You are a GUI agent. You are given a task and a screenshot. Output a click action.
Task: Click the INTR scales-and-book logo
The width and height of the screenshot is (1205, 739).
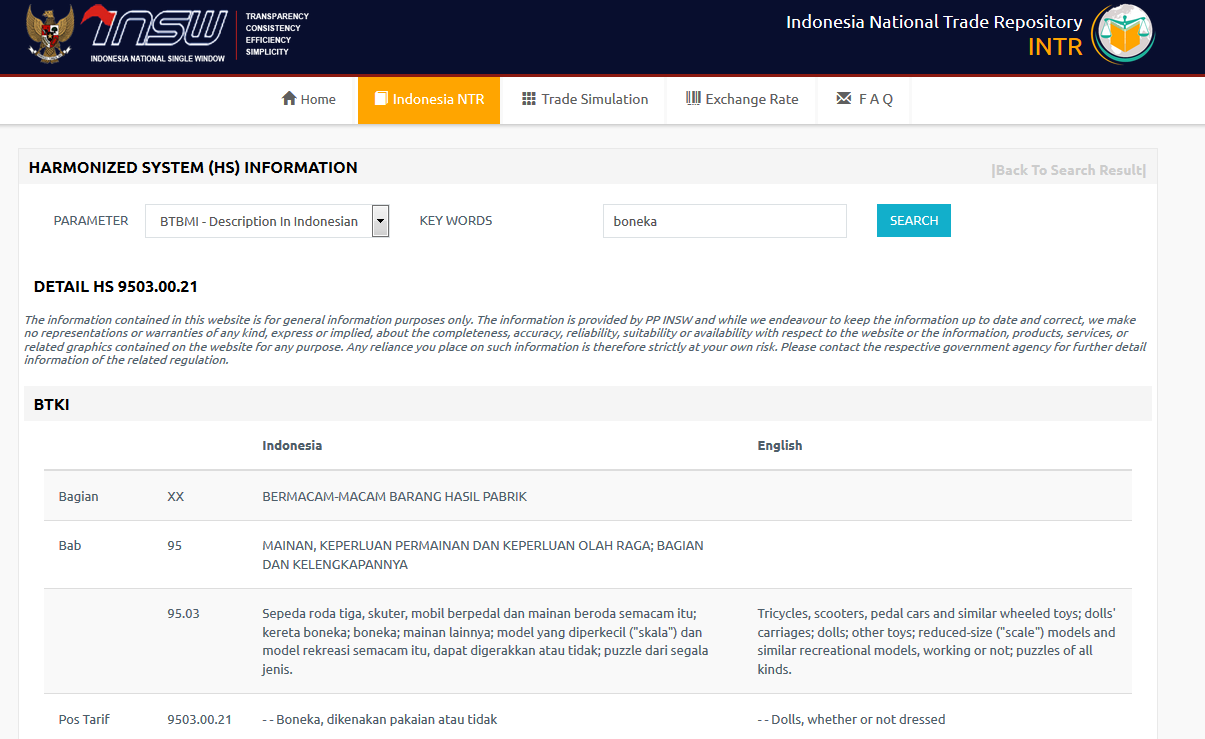coord(1124,35)
